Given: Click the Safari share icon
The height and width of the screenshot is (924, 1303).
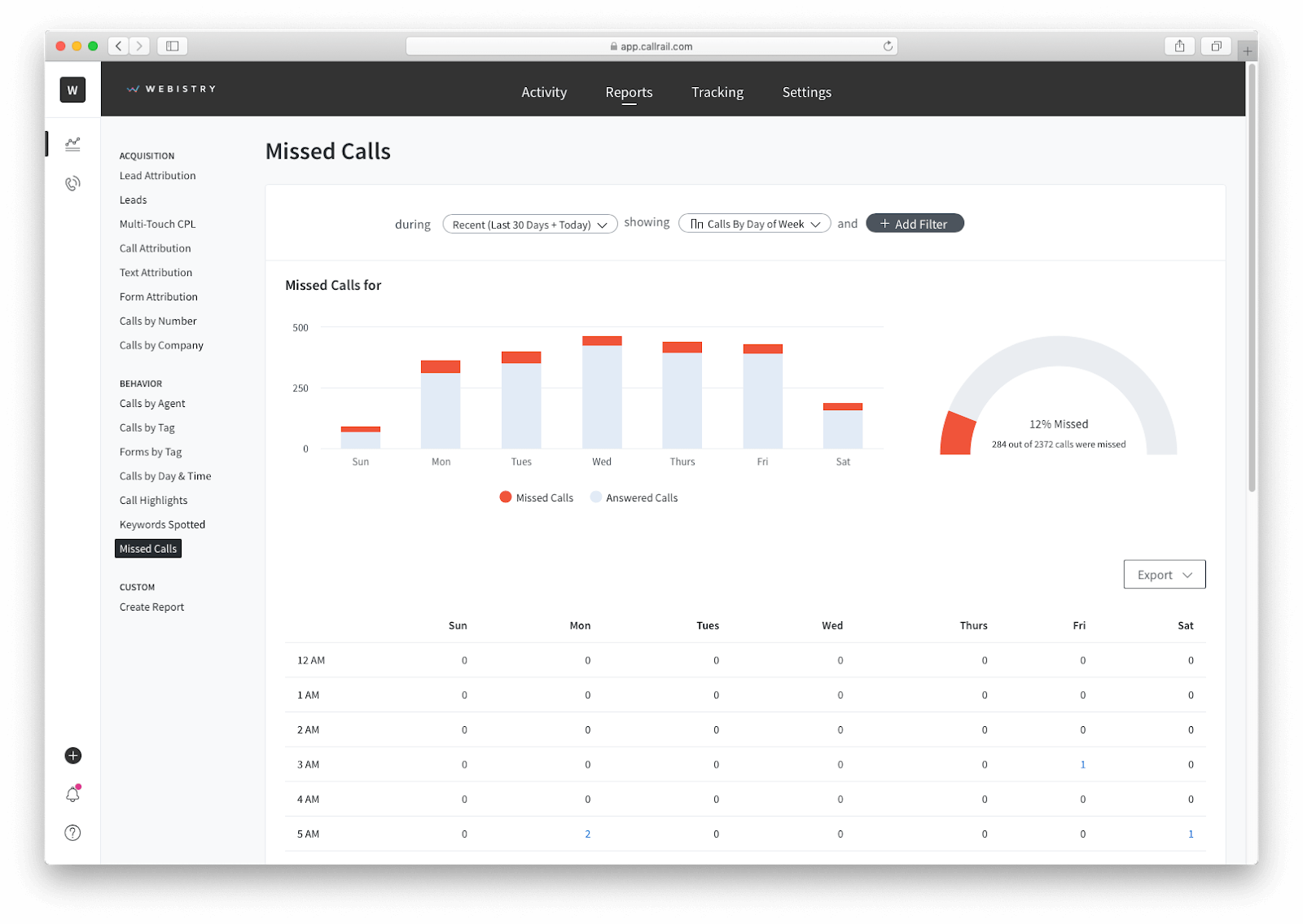Looking at the screenshot, I should 1179,46.
